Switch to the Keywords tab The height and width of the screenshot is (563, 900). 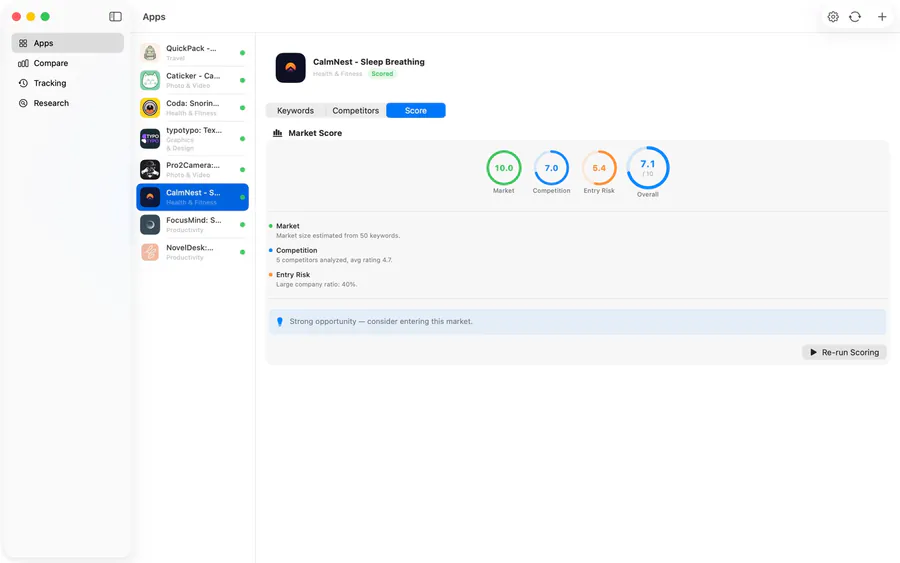[295, 111]
